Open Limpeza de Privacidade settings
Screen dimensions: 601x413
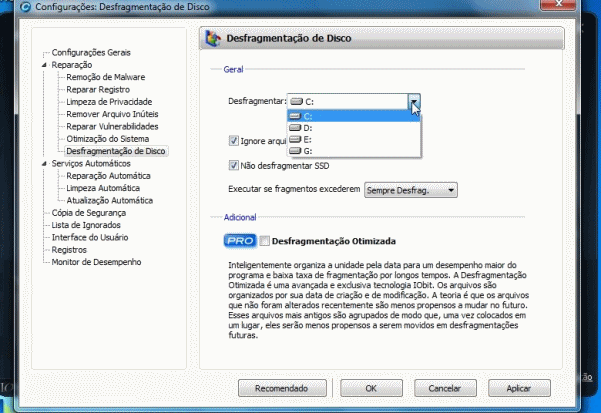[109, 102]
